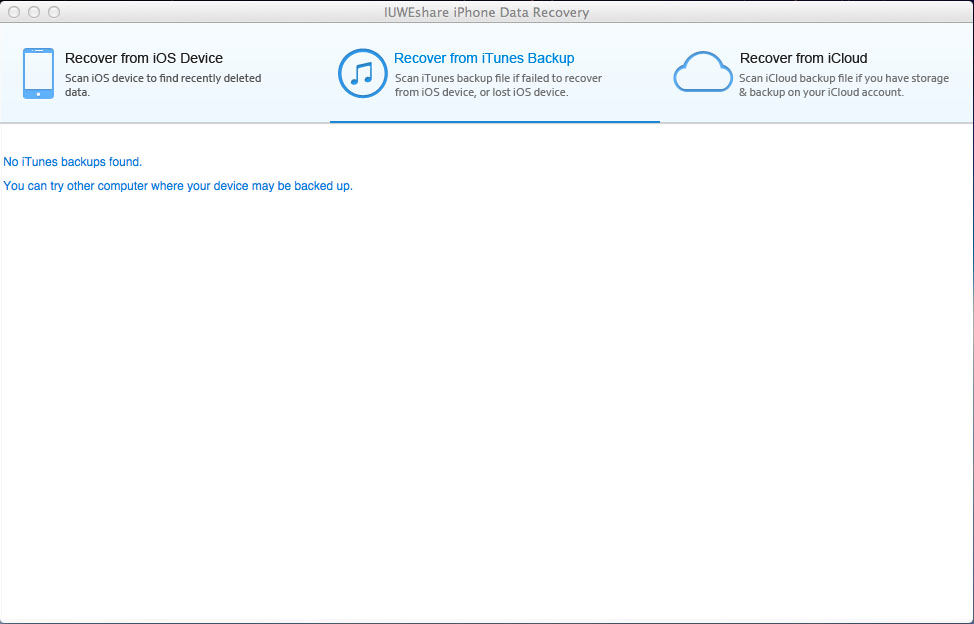Switch to the Recover from iCloud tab
Viewport: 974px width, 624px height.
click(816, 73)
